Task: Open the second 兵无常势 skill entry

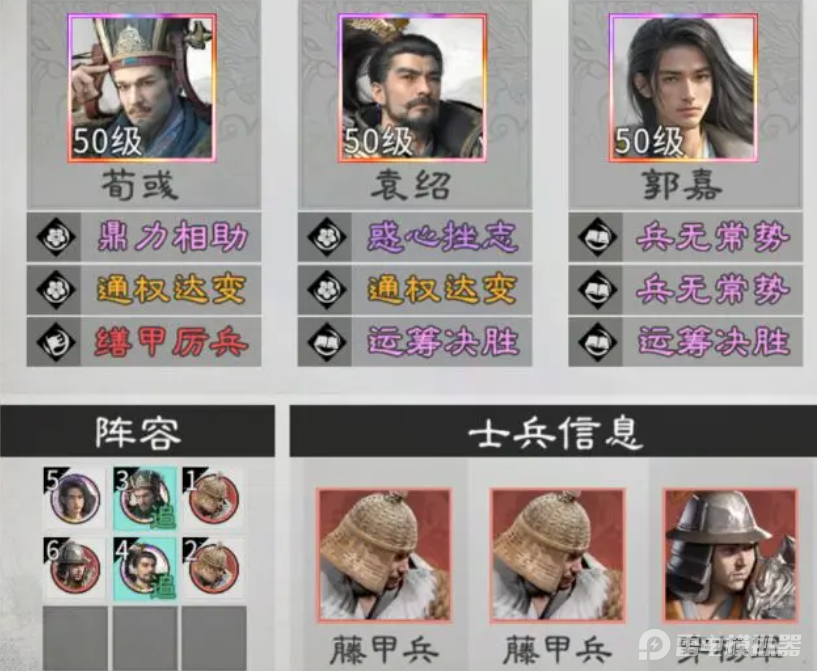Action: pos(686,290)
